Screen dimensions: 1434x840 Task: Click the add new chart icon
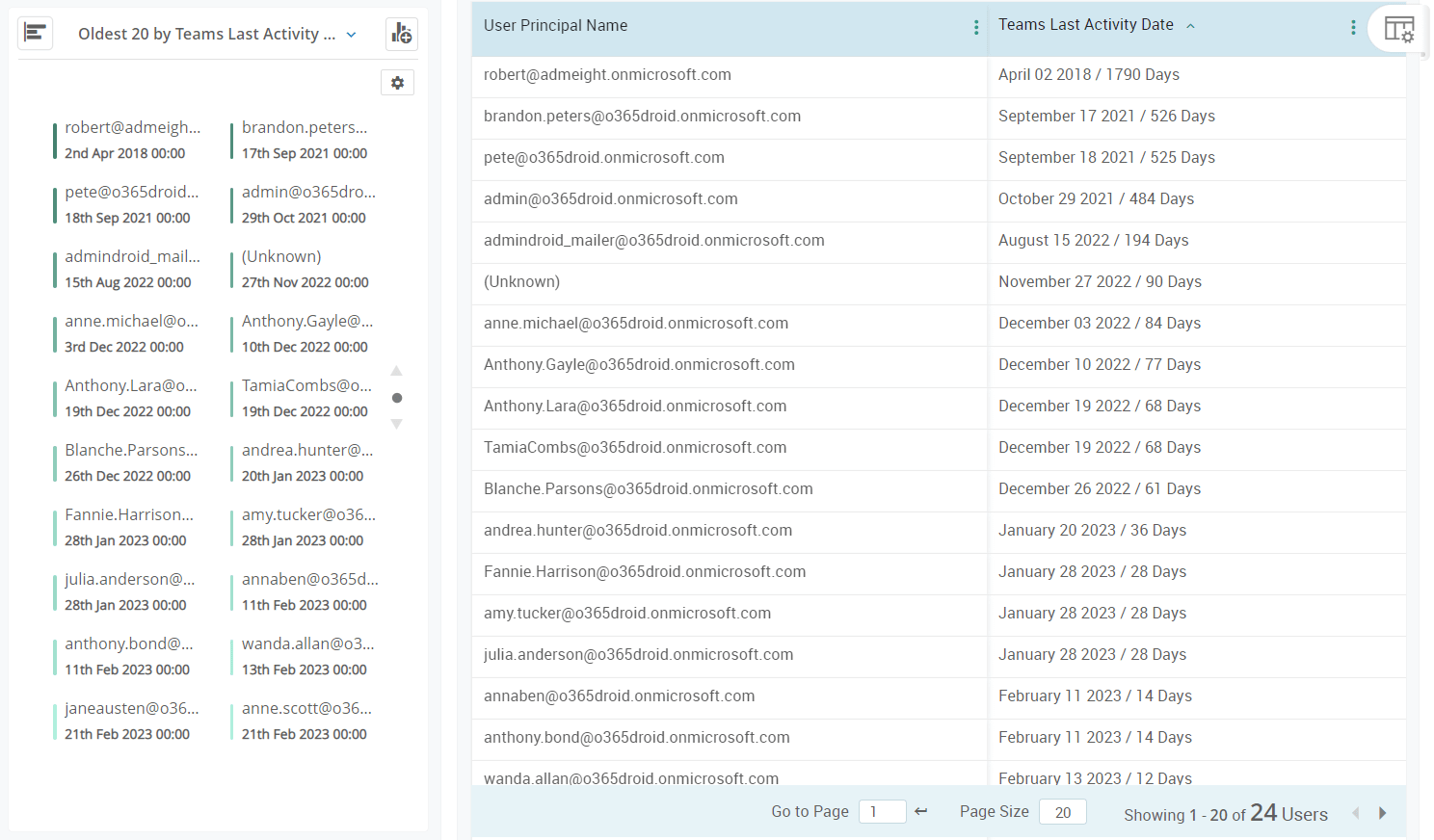[x=401, y=33]
